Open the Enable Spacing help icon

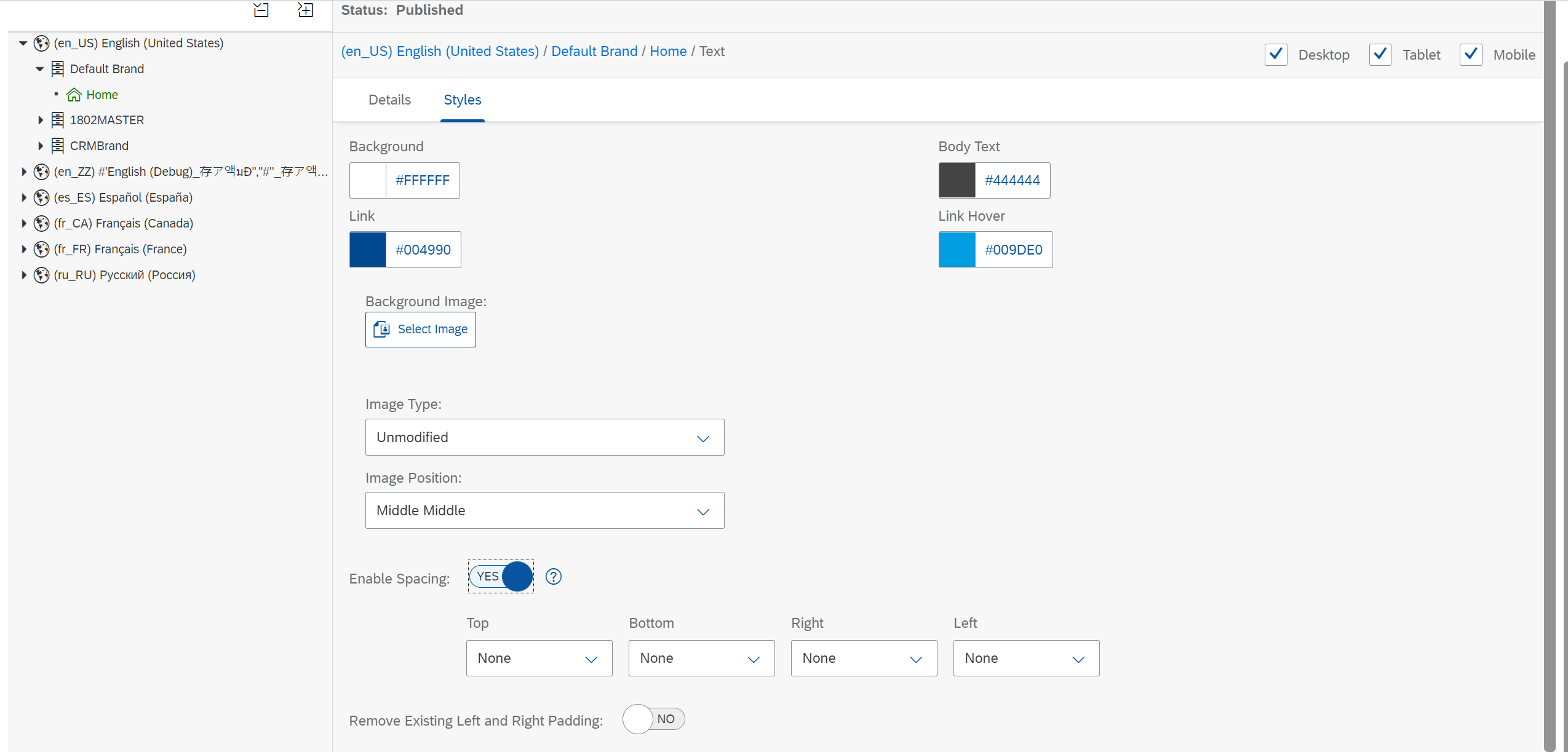click(x=554, y=577)
